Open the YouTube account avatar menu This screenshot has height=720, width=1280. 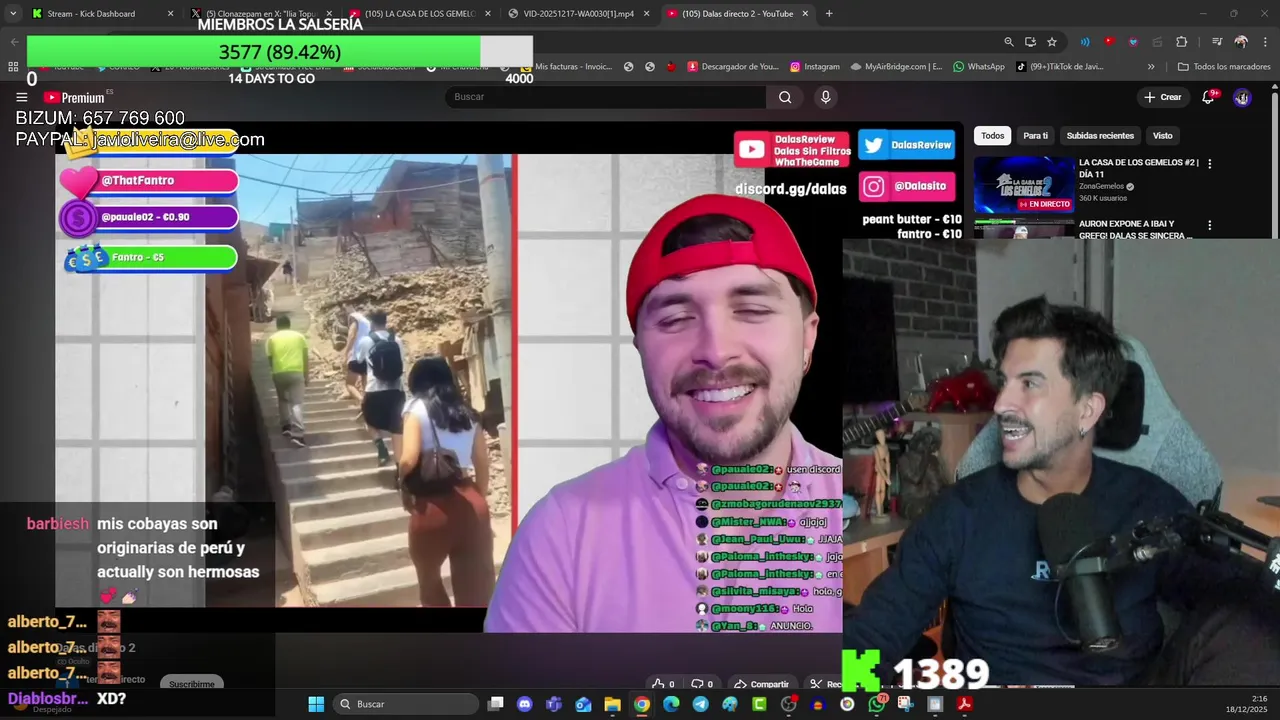[1242, 97]
